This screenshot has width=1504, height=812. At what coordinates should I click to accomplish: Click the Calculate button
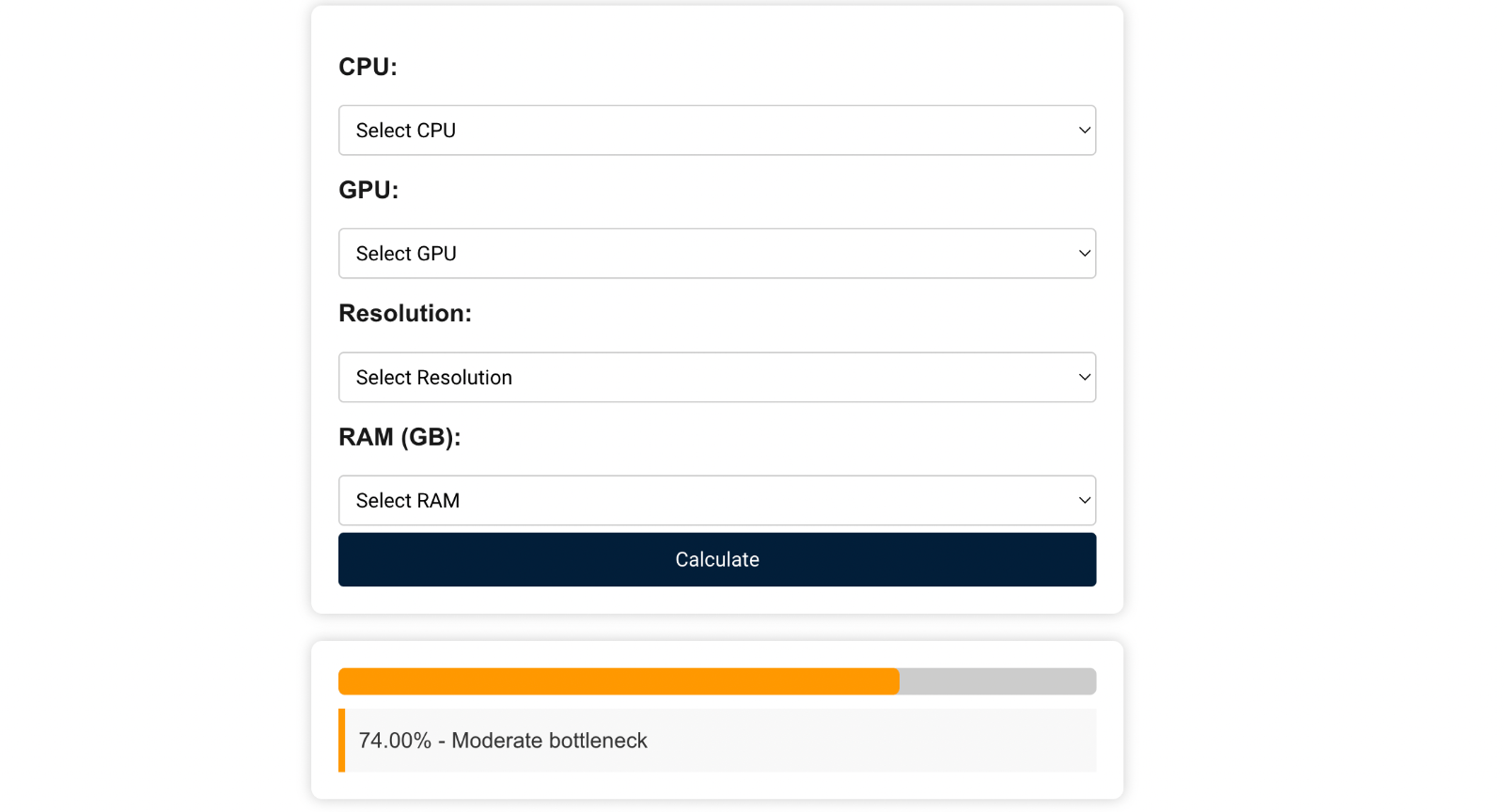click(x=716, y=559)
